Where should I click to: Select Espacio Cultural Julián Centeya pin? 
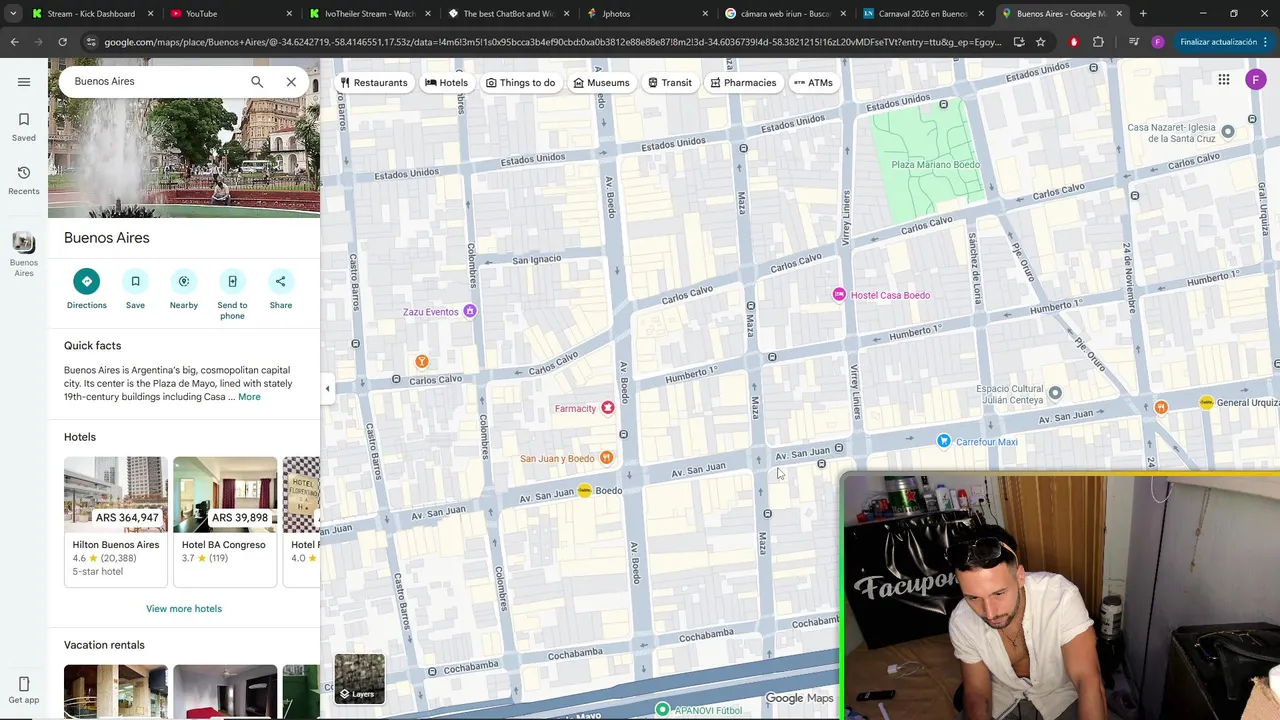pos(1054,393)
